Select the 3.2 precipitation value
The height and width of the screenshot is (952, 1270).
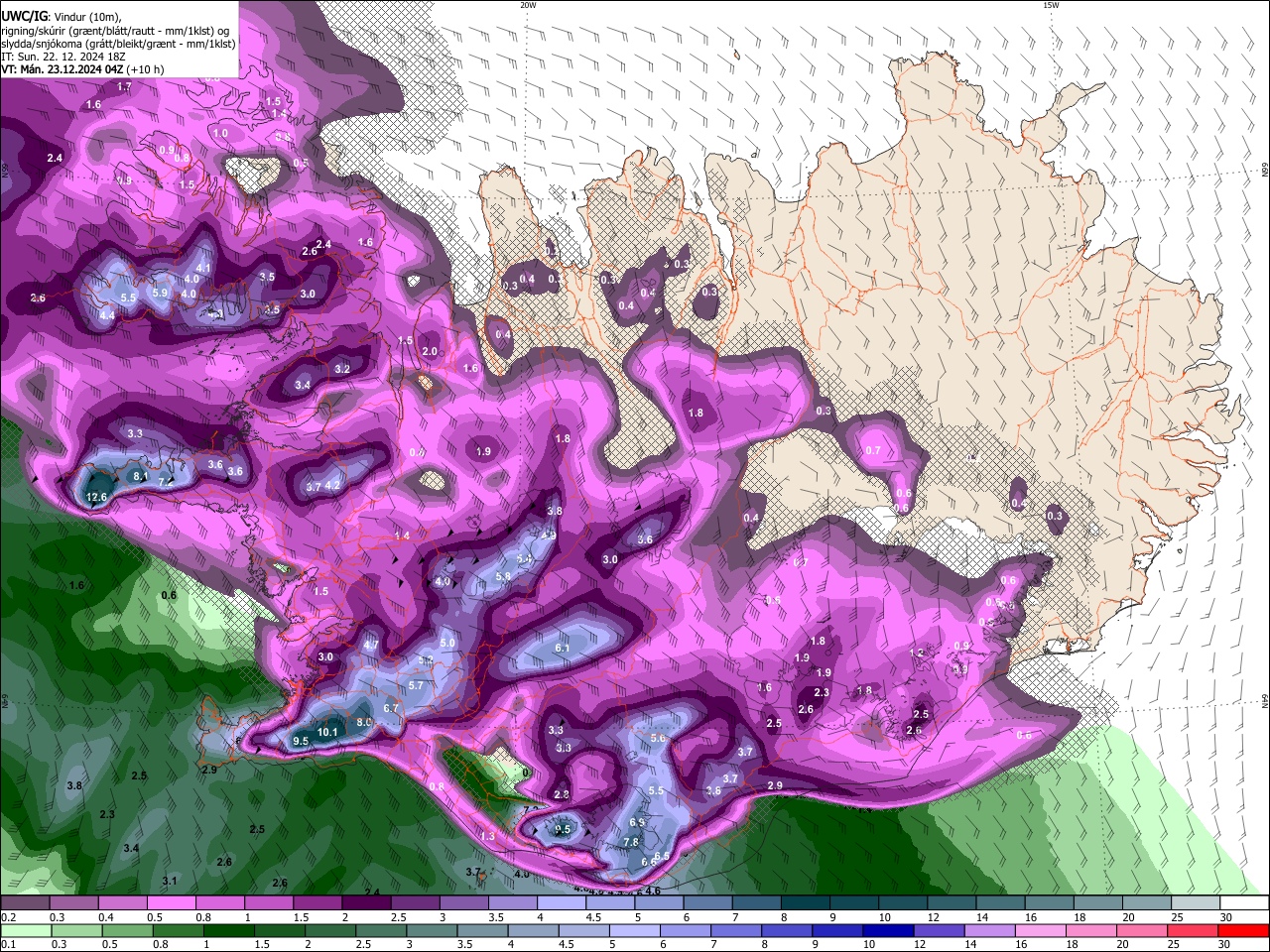click(342, 369)
